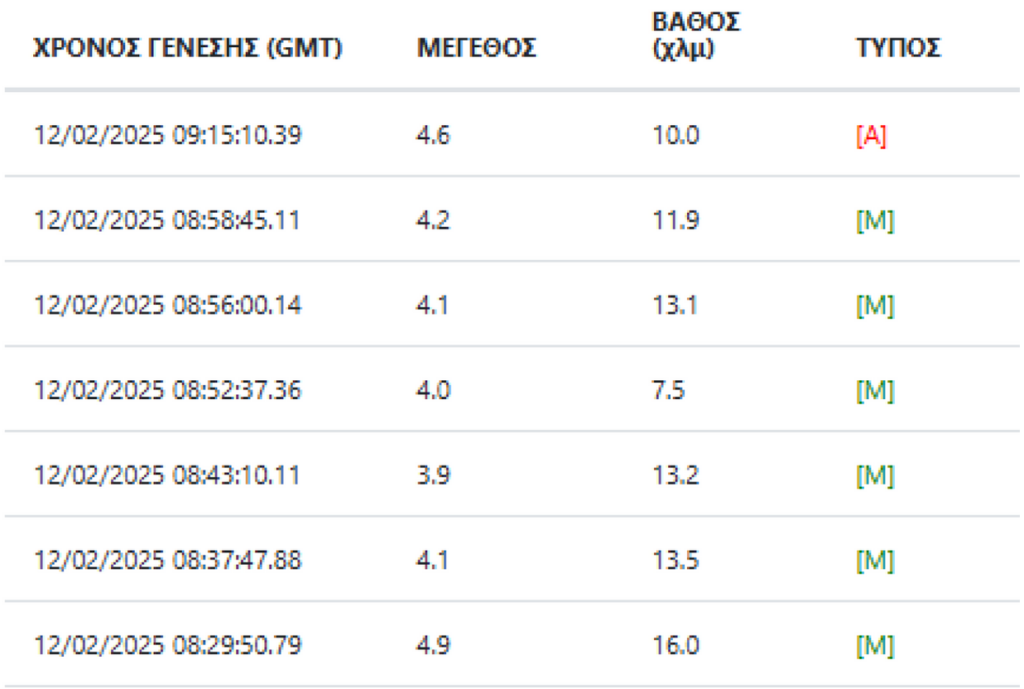Click [M] tag for 08:58:45.11 earthquake
1024x689 pixels.
[x=876, y=221]
